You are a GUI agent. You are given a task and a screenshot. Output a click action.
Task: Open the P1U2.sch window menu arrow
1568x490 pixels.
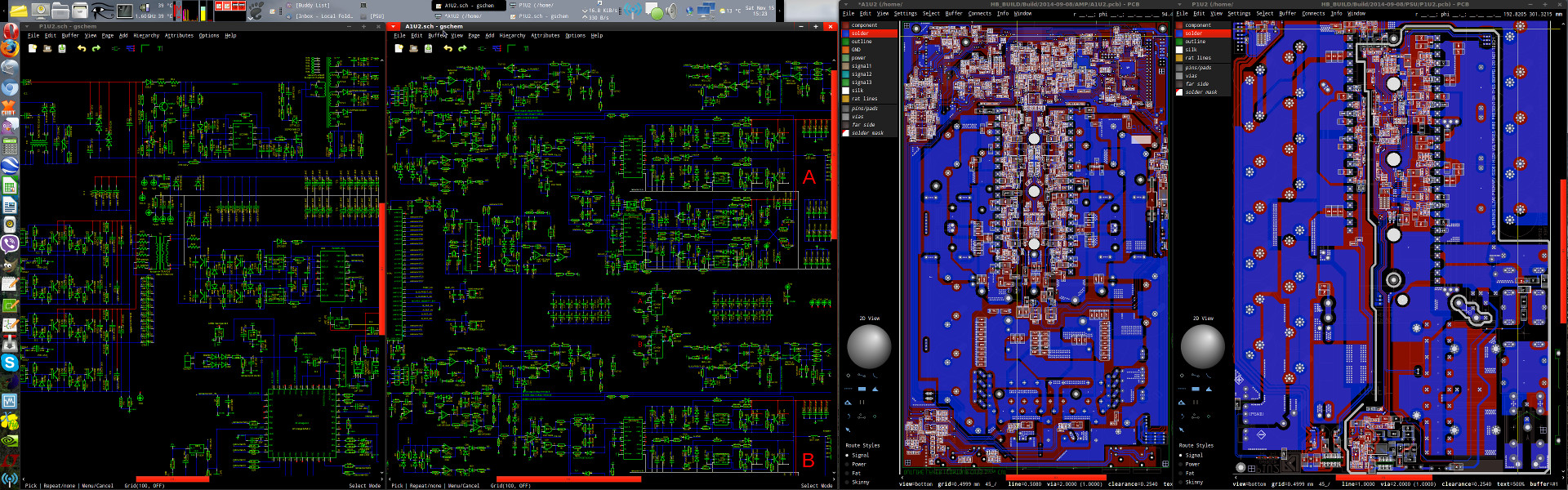[x=28, y=26]
